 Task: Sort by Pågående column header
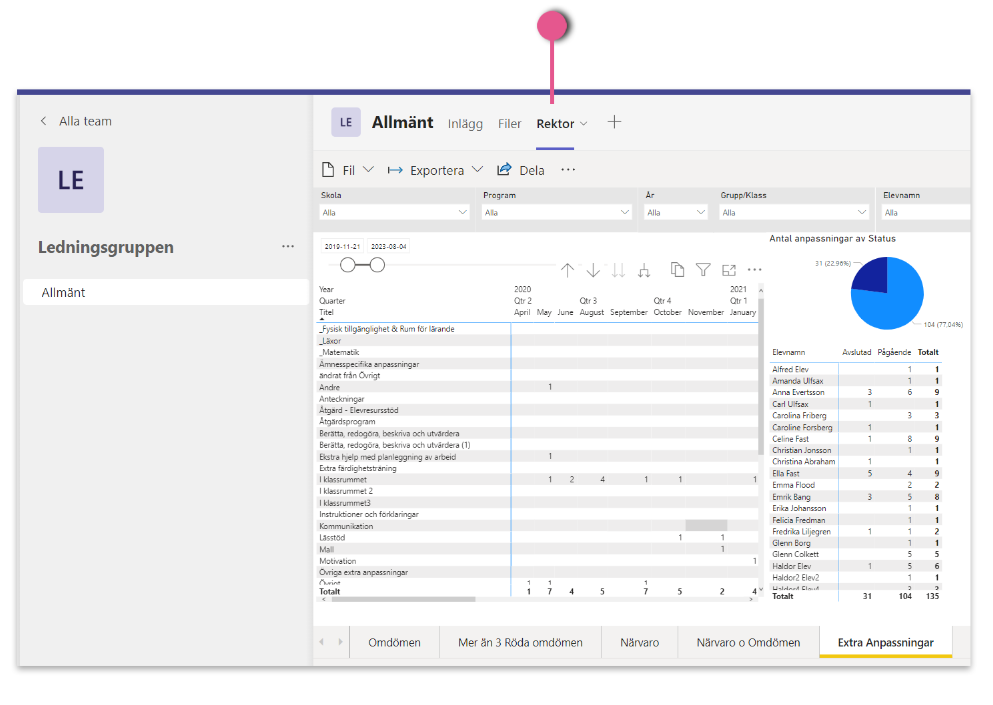[894, 352]
